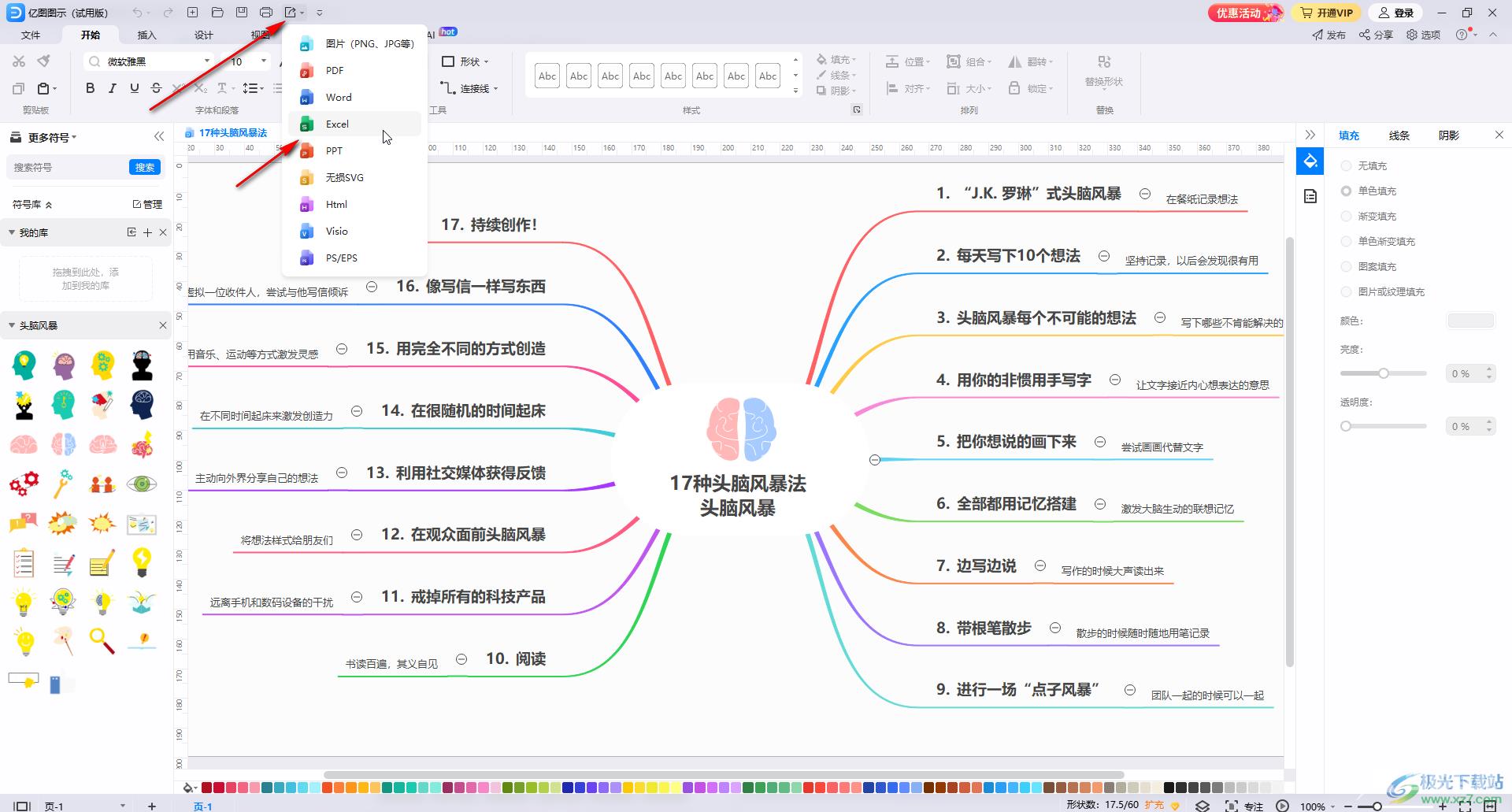Click the 管理 library manage link
This screenshot has height=812, width=1512.
(x=147, y=204)
